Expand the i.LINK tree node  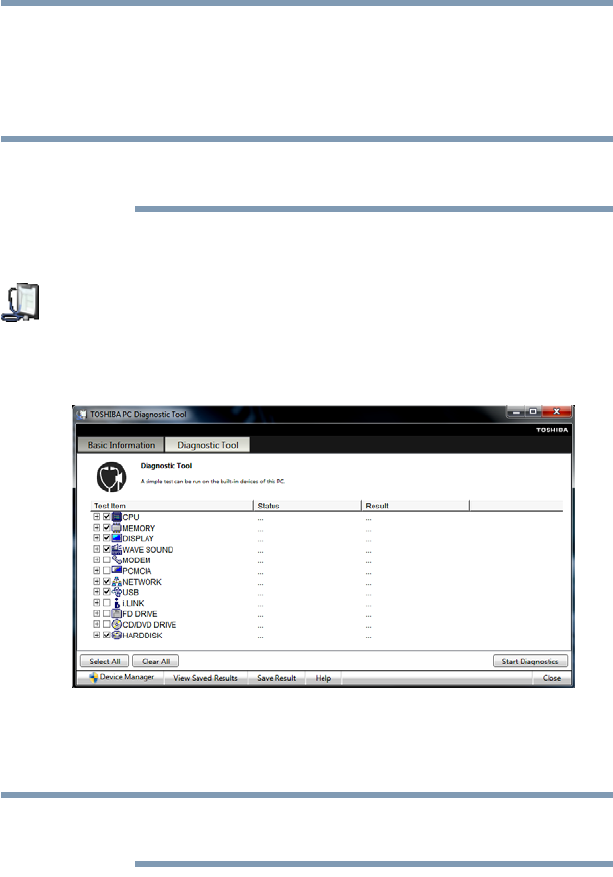point(96,603)
